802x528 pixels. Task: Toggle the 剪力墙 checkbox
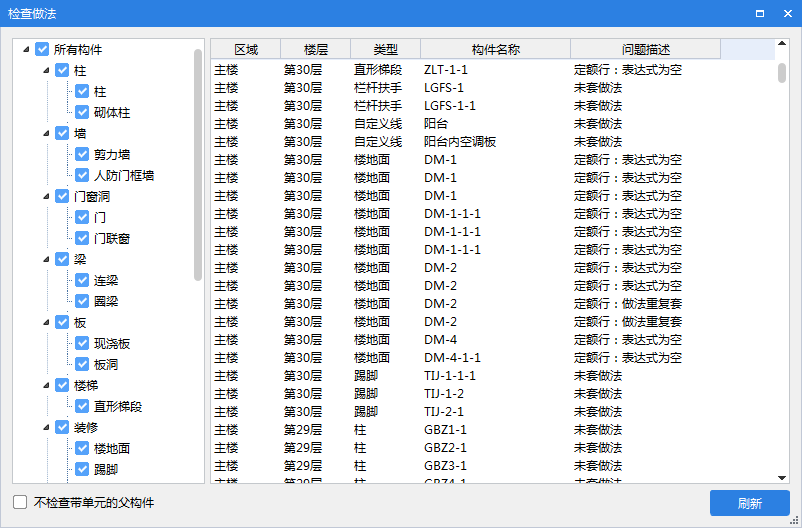point(82,154)
